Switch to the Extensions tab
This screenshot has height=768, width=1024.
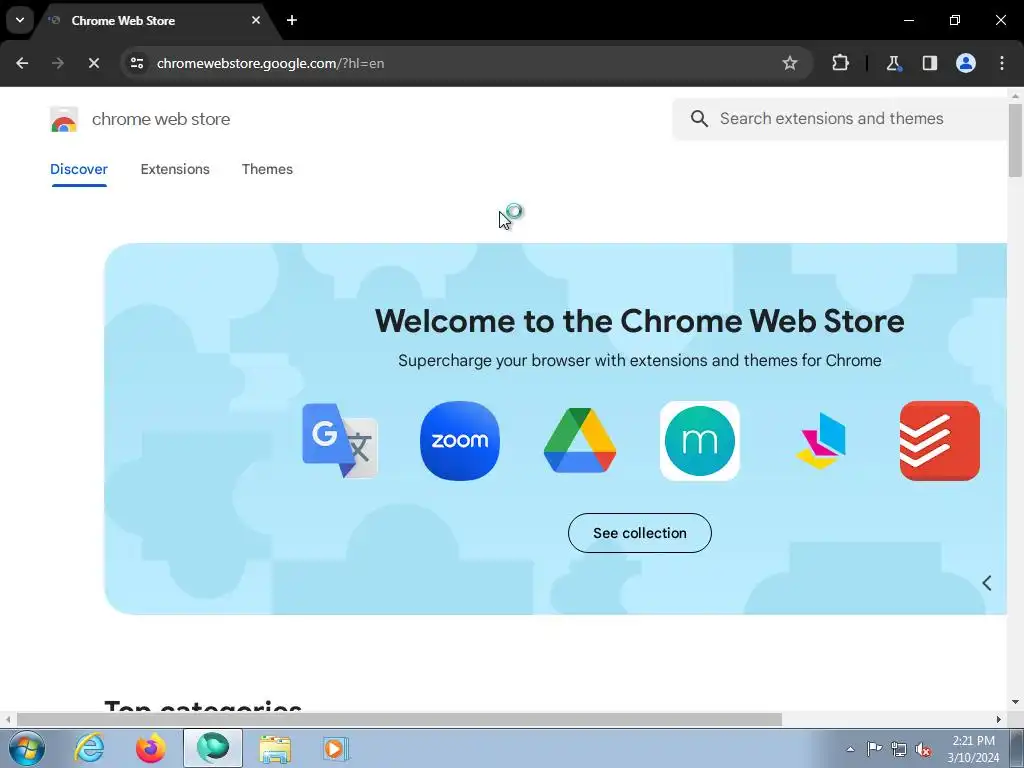coord(175,169)
